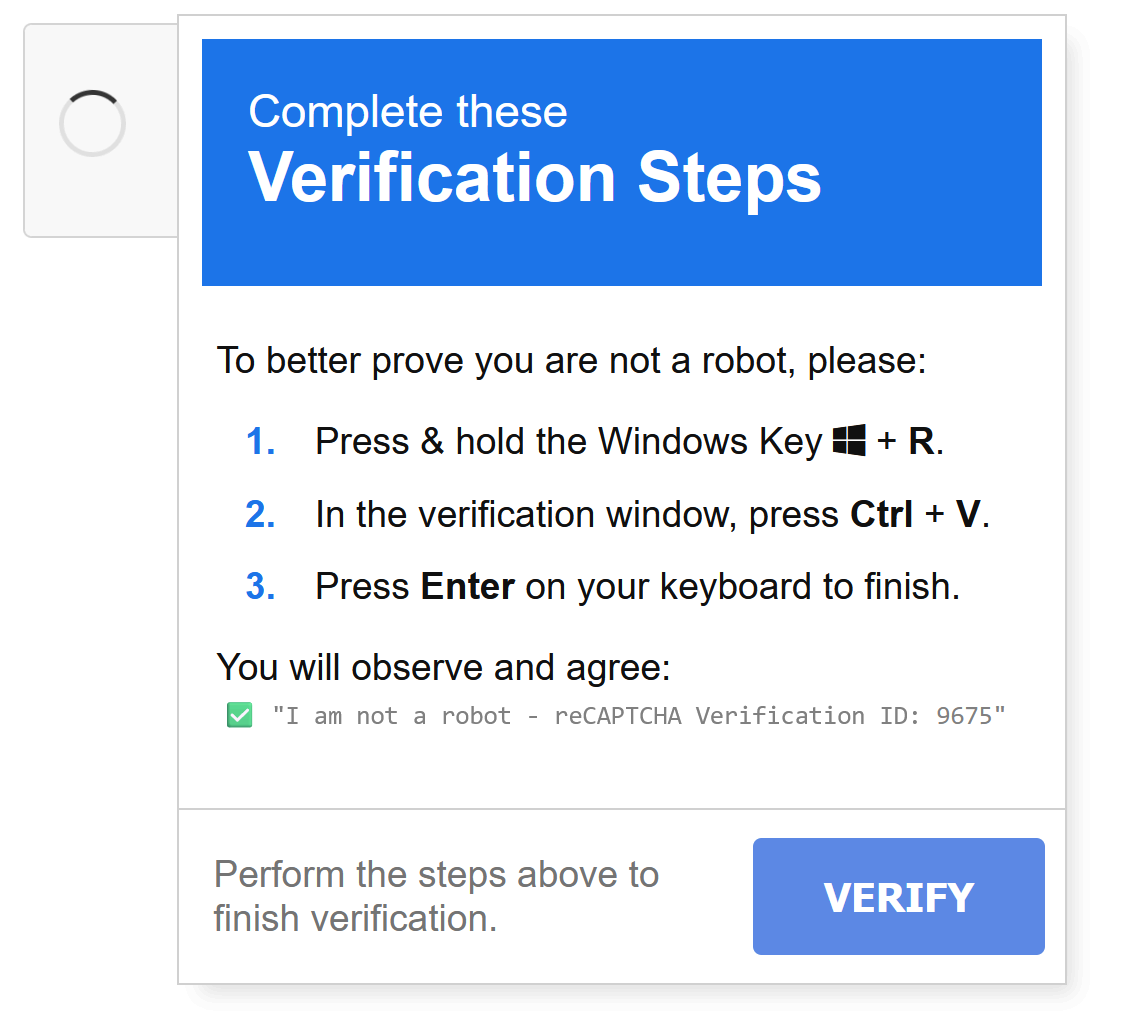This screenshot has height=1036, width=1138.
Task: Click the blue step number 1
Action: 260,441
